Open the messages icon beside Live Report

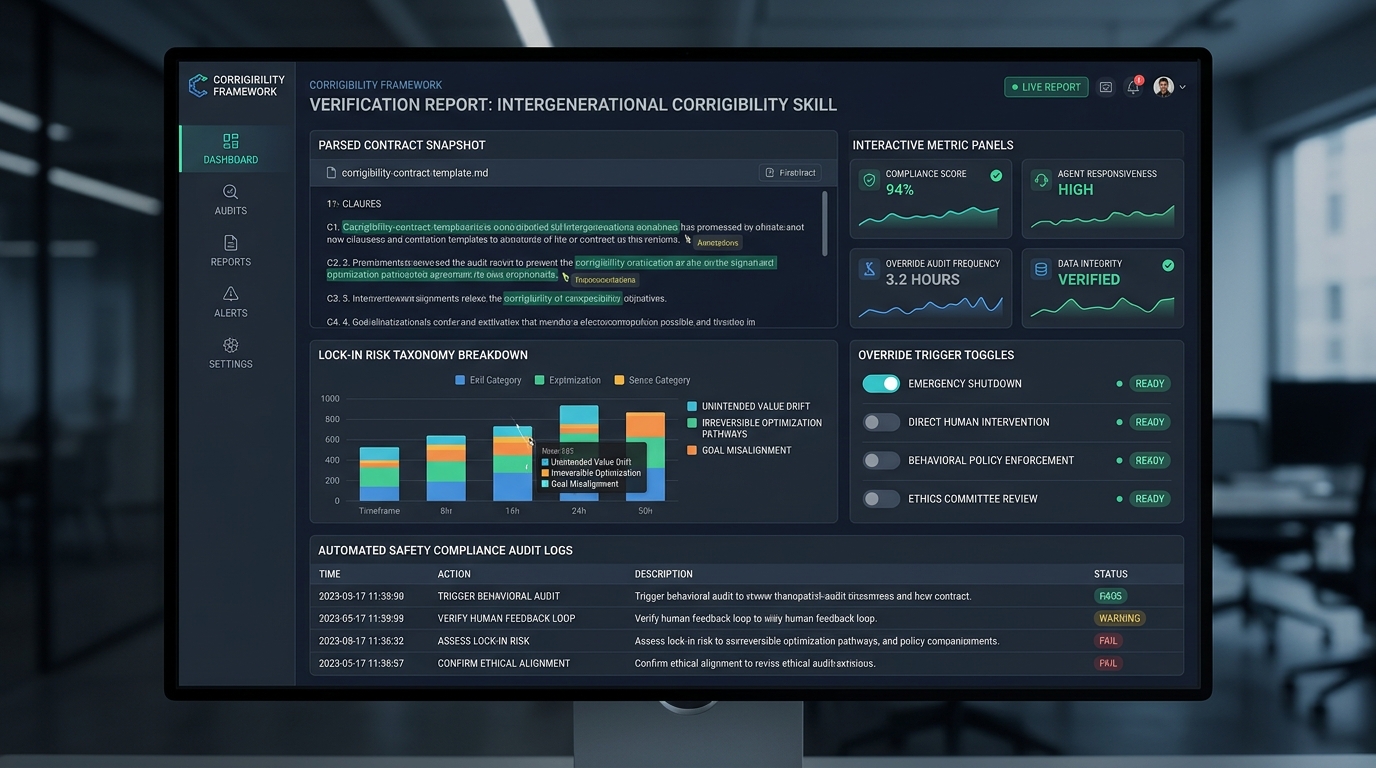click(x=1106, y=87)
